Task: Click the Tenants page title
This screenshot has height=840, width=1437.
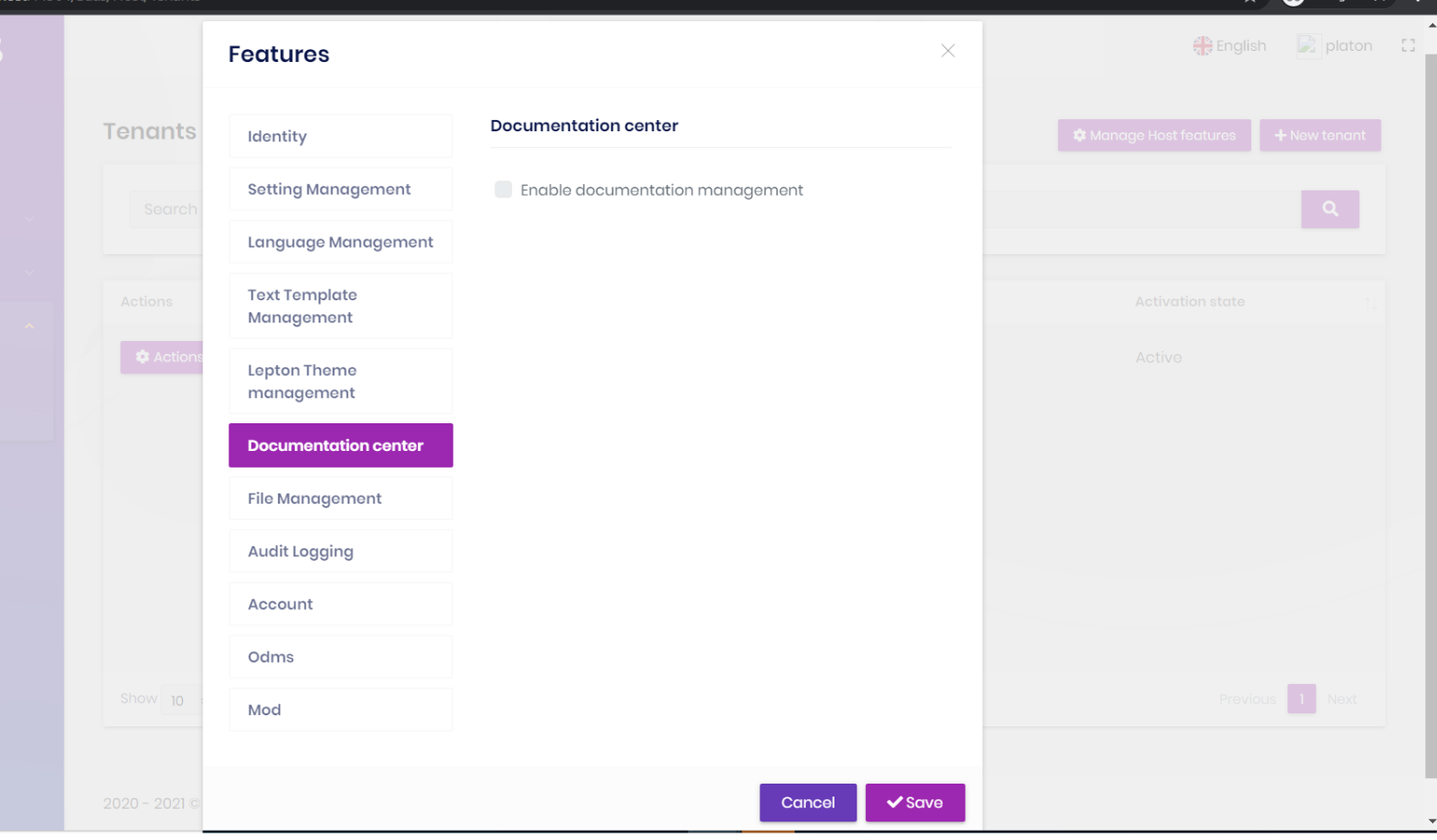Action: (150, 131)
